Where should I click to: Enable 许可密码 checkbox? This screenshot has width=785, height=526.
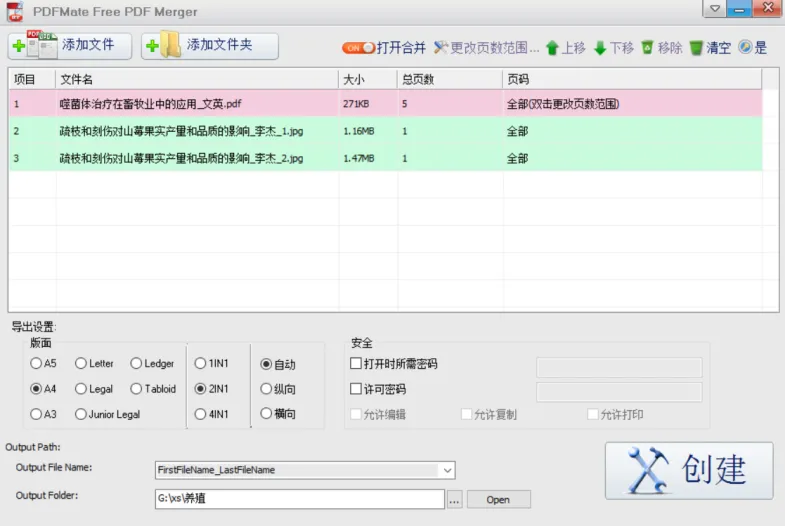[356, 389]
